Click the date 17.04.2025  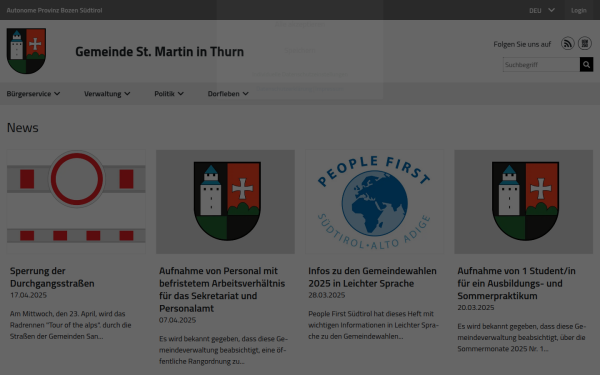[28, 295]
